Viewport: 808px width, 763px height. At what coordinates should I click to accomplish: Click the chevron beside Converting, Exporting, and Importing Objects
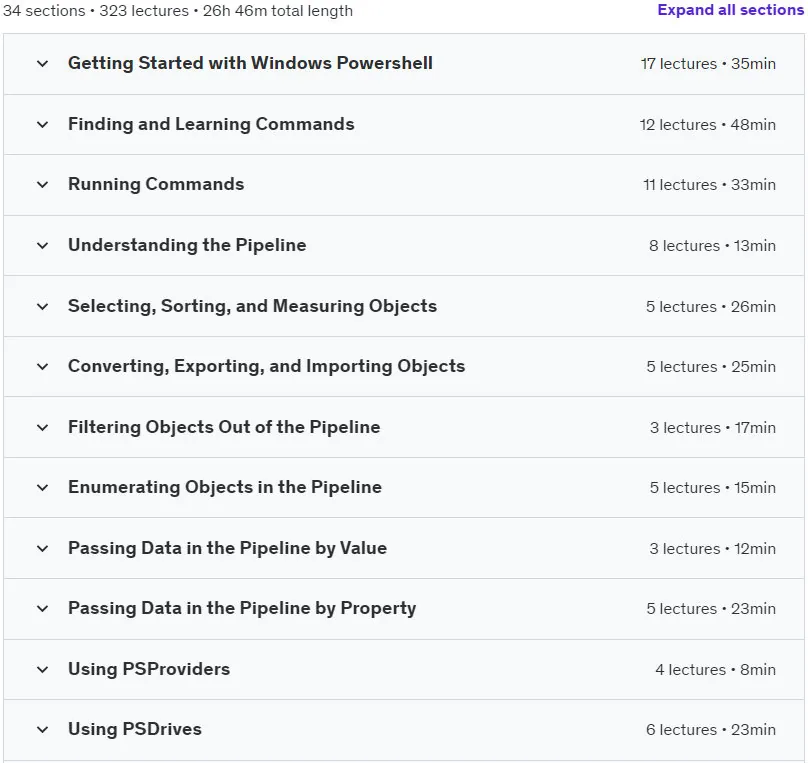(x=43, y=367)
